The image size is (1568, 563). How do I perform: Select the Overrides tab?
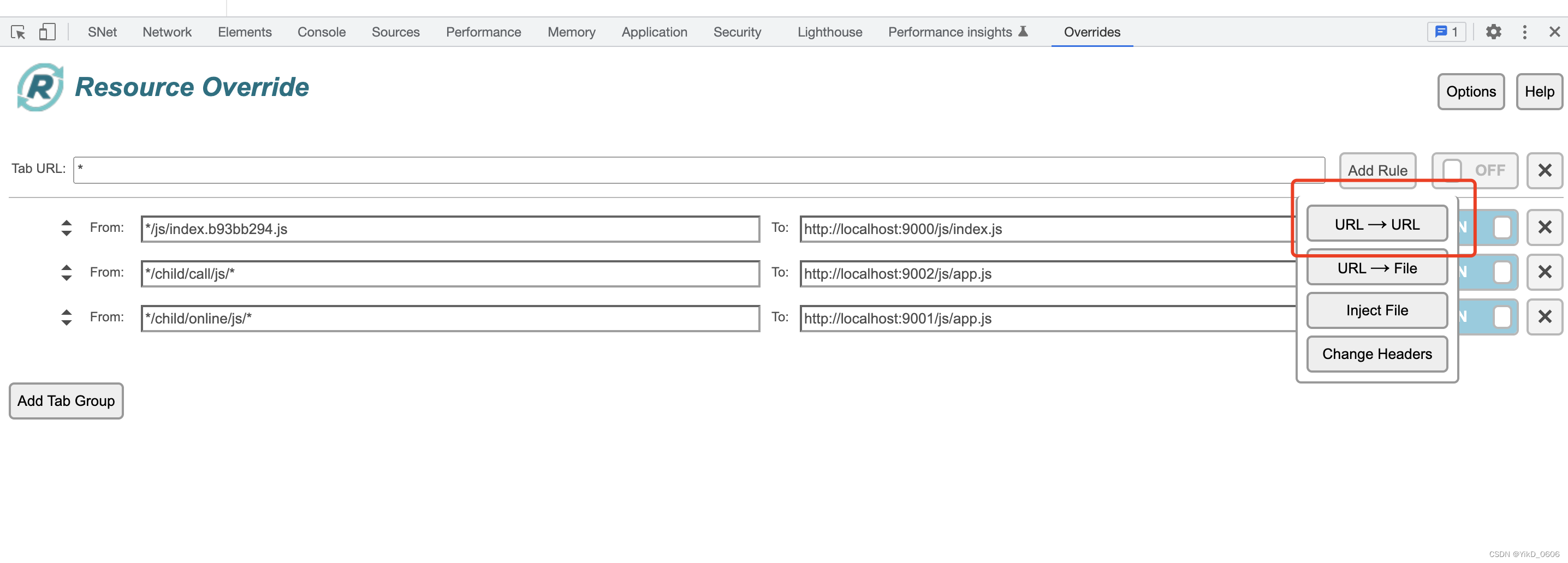point(1092,32)
